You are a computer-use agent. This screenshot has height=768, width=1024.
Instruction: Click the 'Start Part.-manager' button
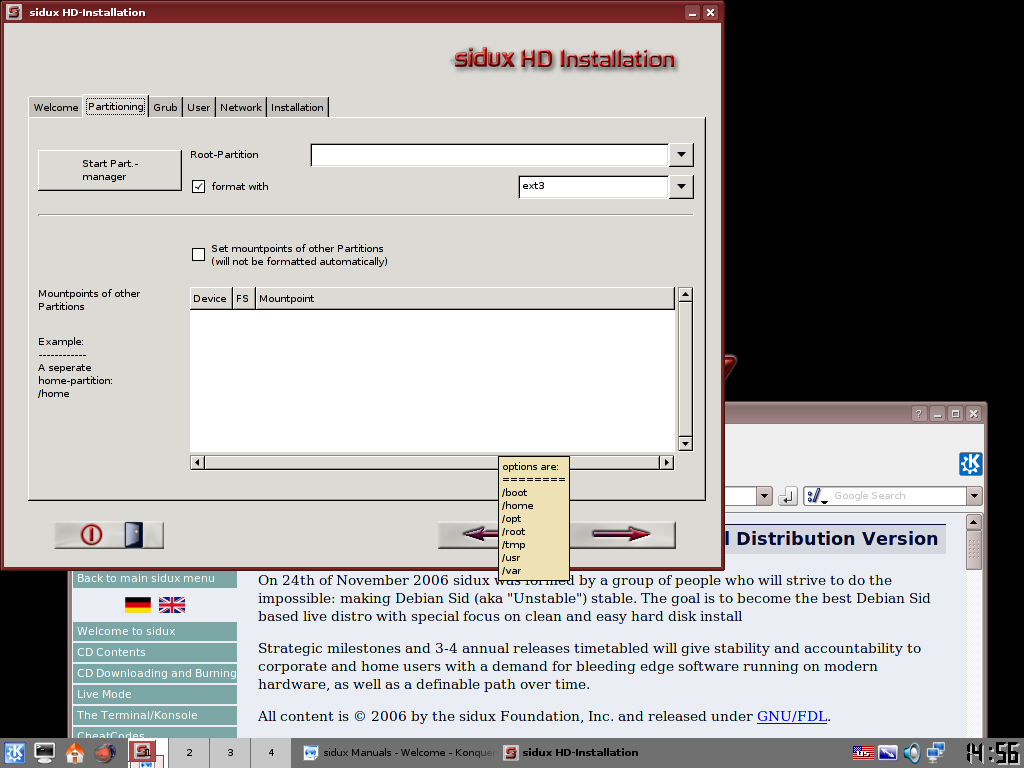pyautogui.click(x=110, y=170)
